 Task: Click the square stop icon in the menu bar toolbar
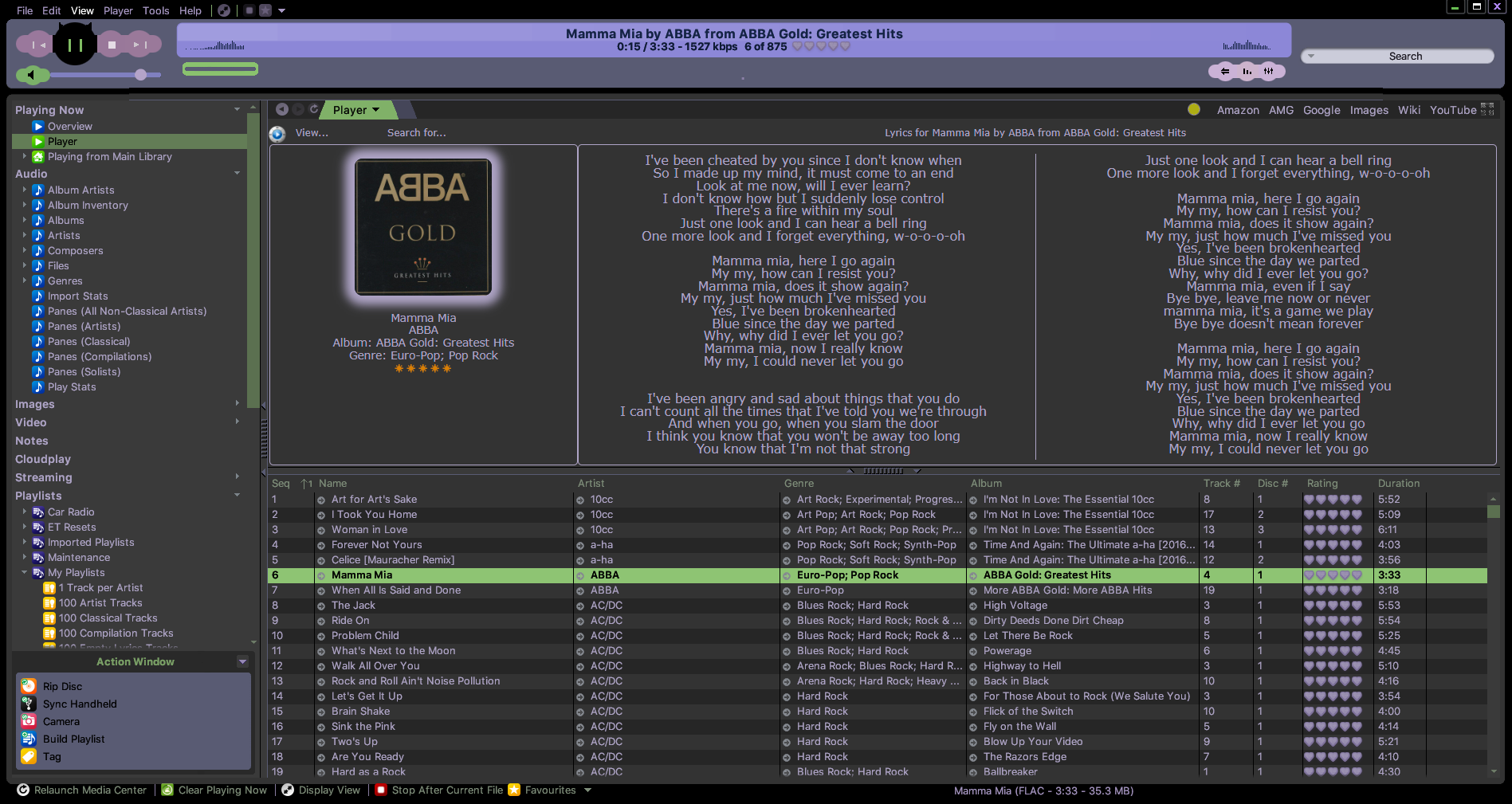249,10
